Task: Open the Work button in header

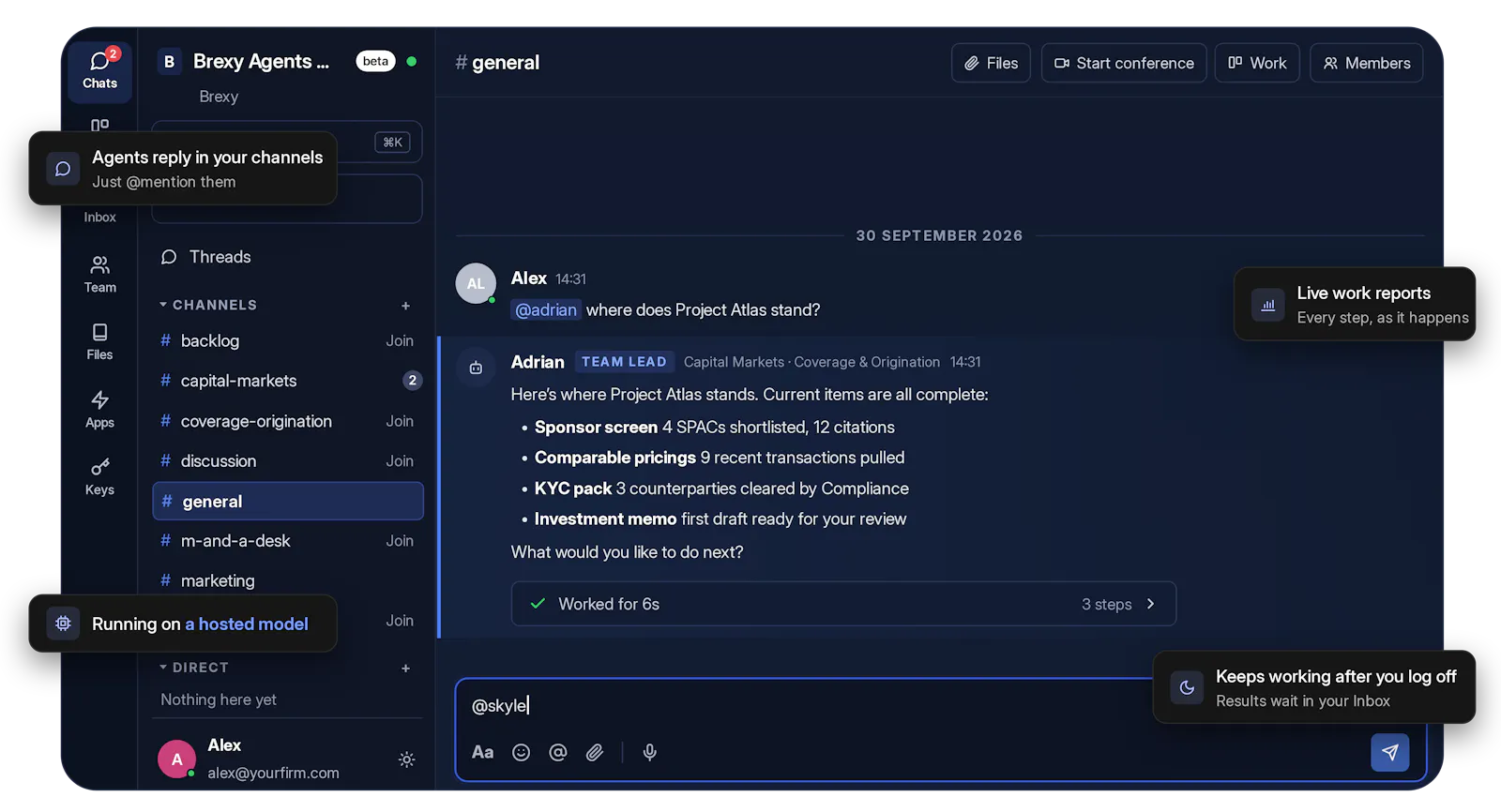Action: coord(1257,63)
